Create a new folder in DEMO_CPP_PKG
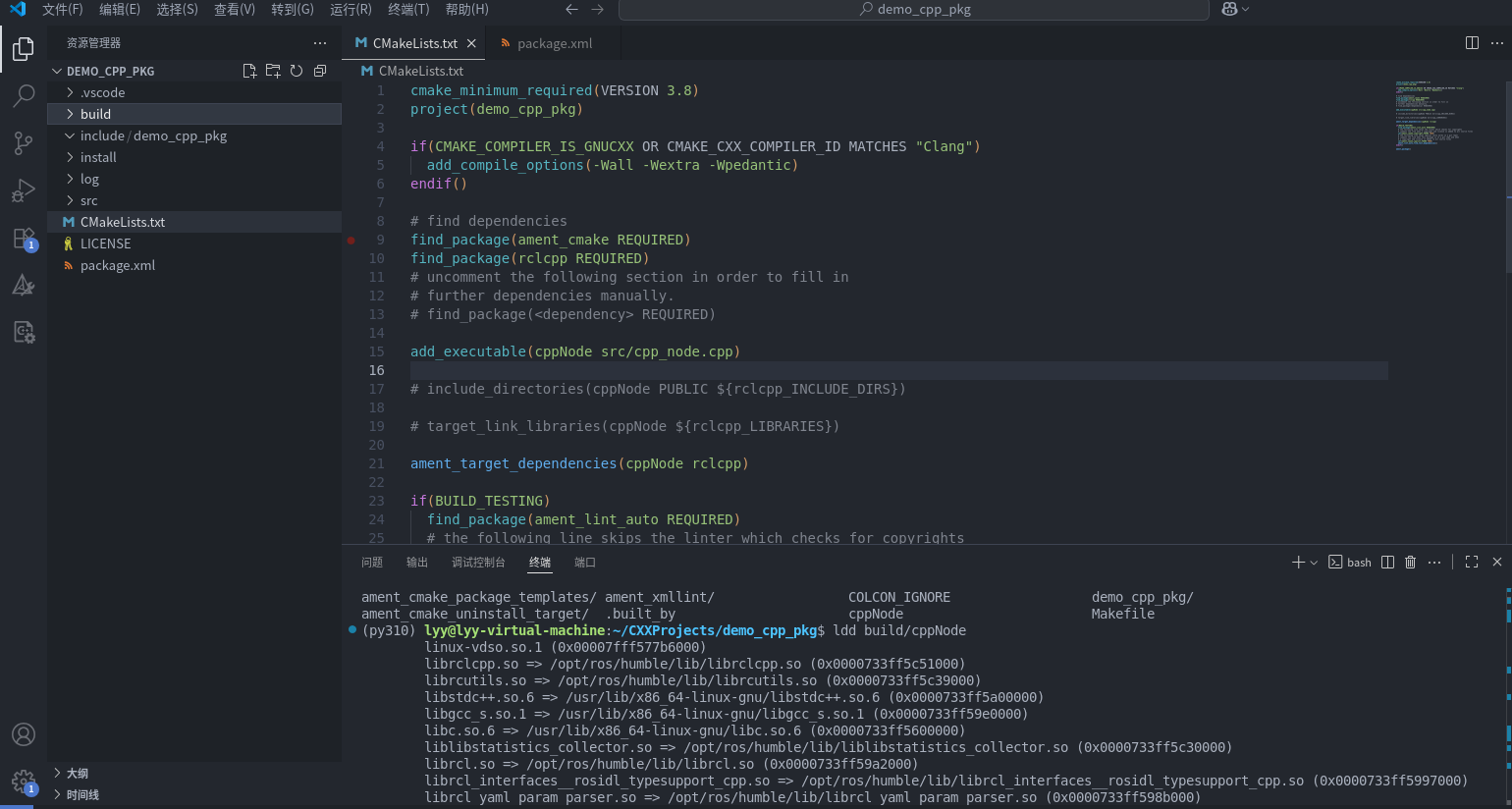Viewport: 1512px width, 809px height. pos(273,71)
